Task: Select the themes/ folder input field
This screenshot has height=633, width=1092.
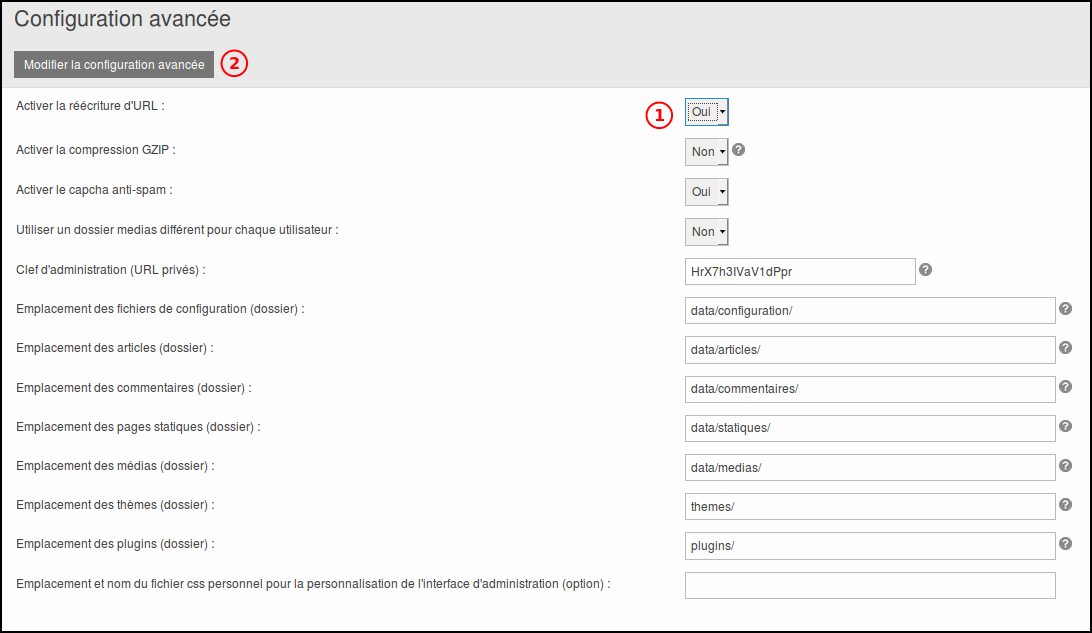Action: click(x=870, y=507)
